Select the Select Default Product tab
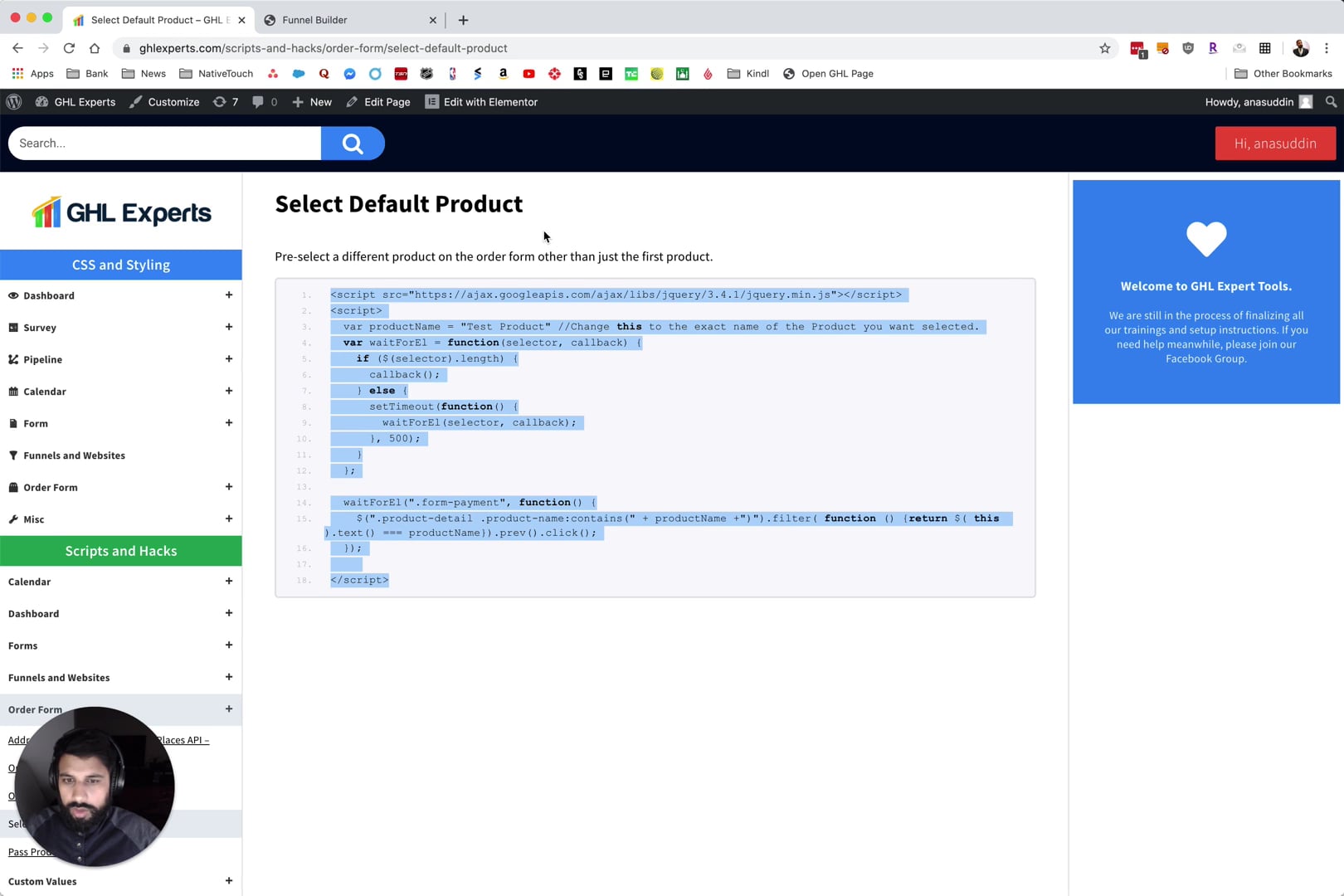 159,20
